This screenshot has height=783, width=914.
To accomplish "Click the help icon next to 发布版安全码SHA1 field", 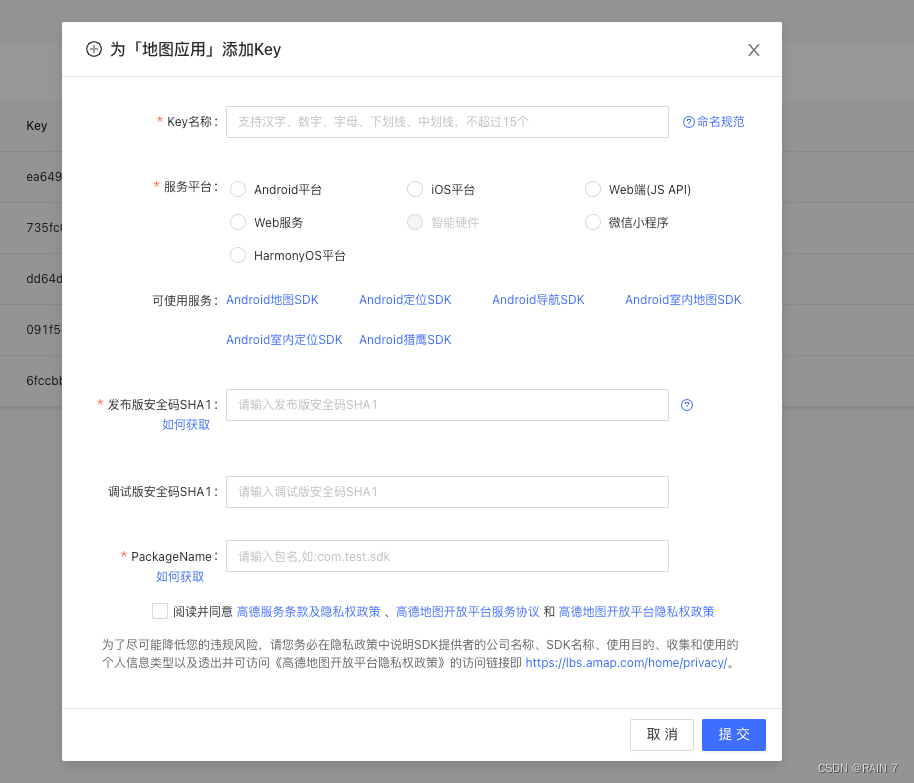I will pyautogui.click(x=686, y=404).
